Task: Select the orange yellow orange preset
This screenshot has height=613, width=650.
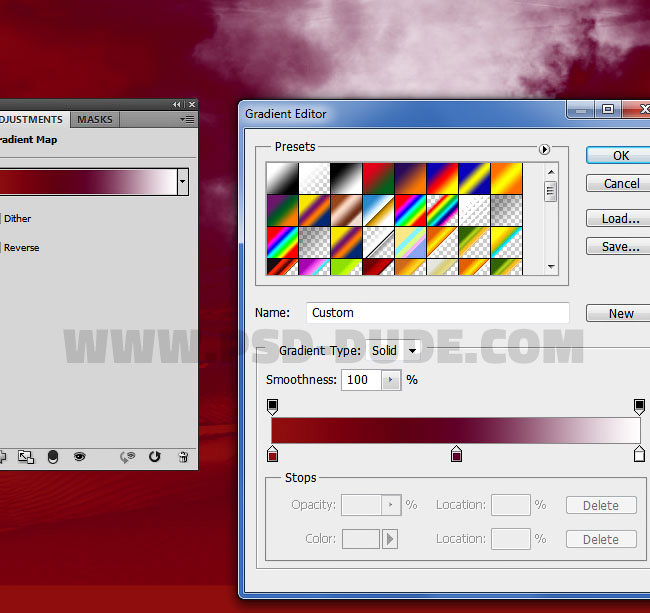Action: pos(506,178)
